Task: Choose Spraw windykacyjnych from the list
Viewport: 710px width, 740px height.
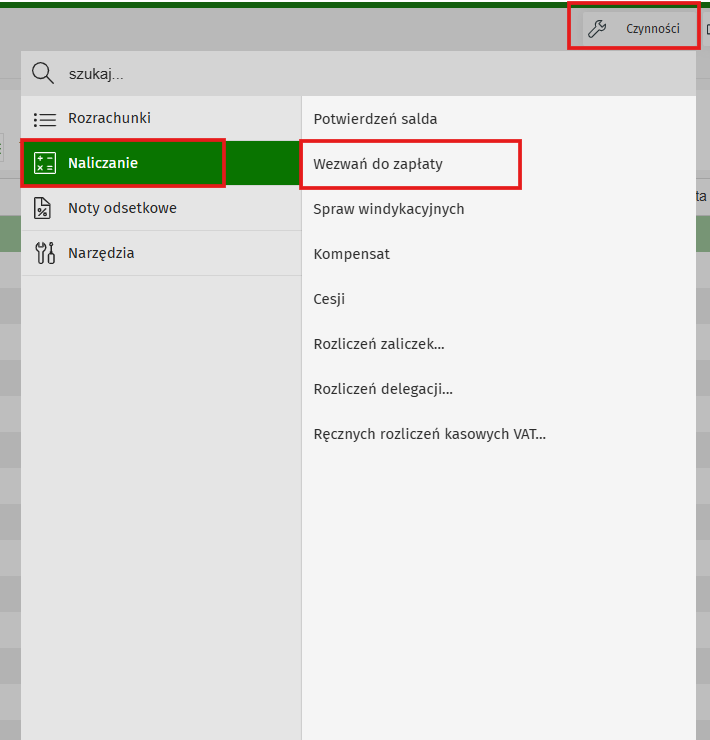Action: (388, 209)
